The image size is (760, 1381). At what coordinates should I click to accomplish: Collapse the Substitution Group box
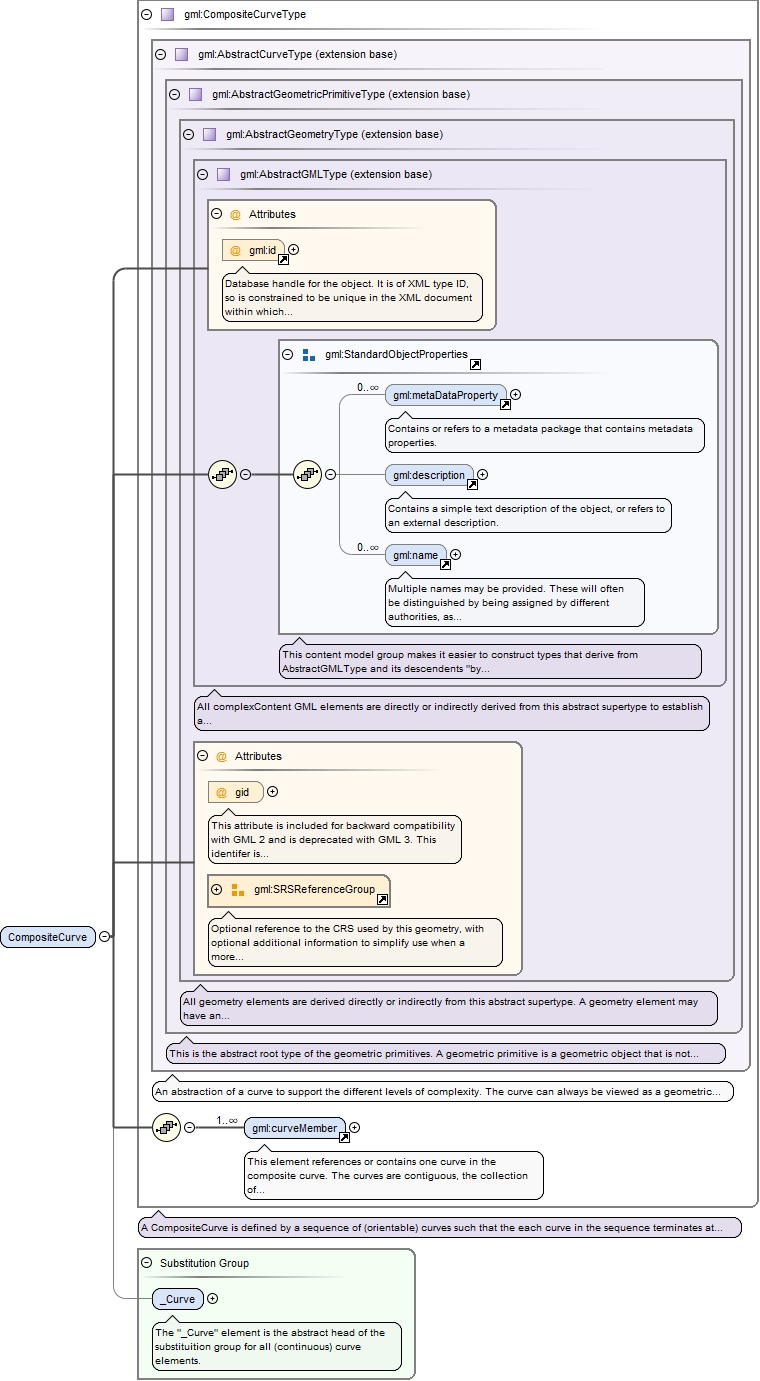click(x=146, y=1263)
